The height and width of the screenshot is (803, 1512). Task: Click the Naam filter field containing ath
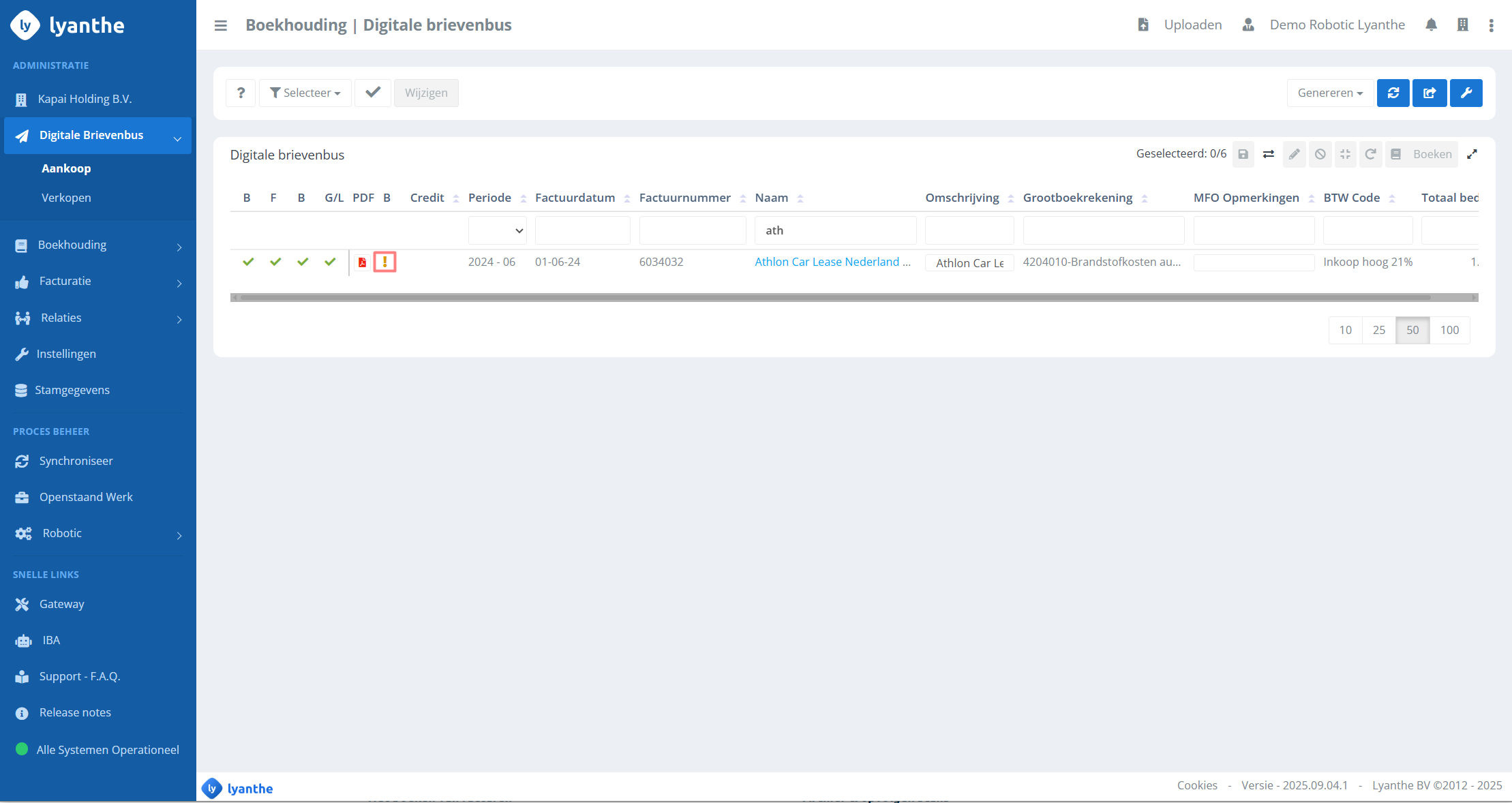pyautogui.click(x=834, y=230)
